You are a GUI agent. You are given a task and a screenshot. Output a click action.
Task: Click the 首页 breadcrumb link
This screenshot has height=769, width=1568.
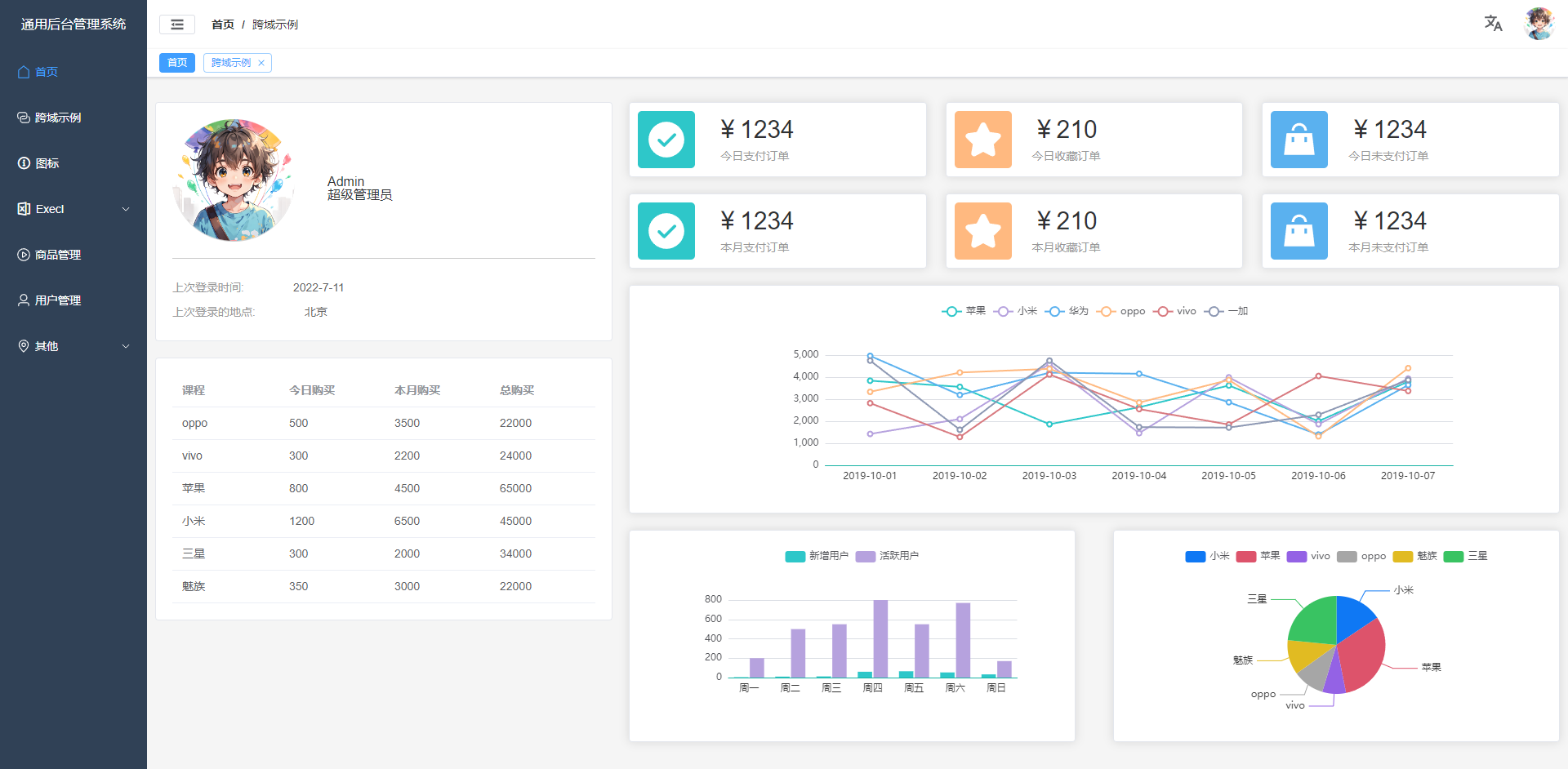pyautogui.click(x=222, y=24)
